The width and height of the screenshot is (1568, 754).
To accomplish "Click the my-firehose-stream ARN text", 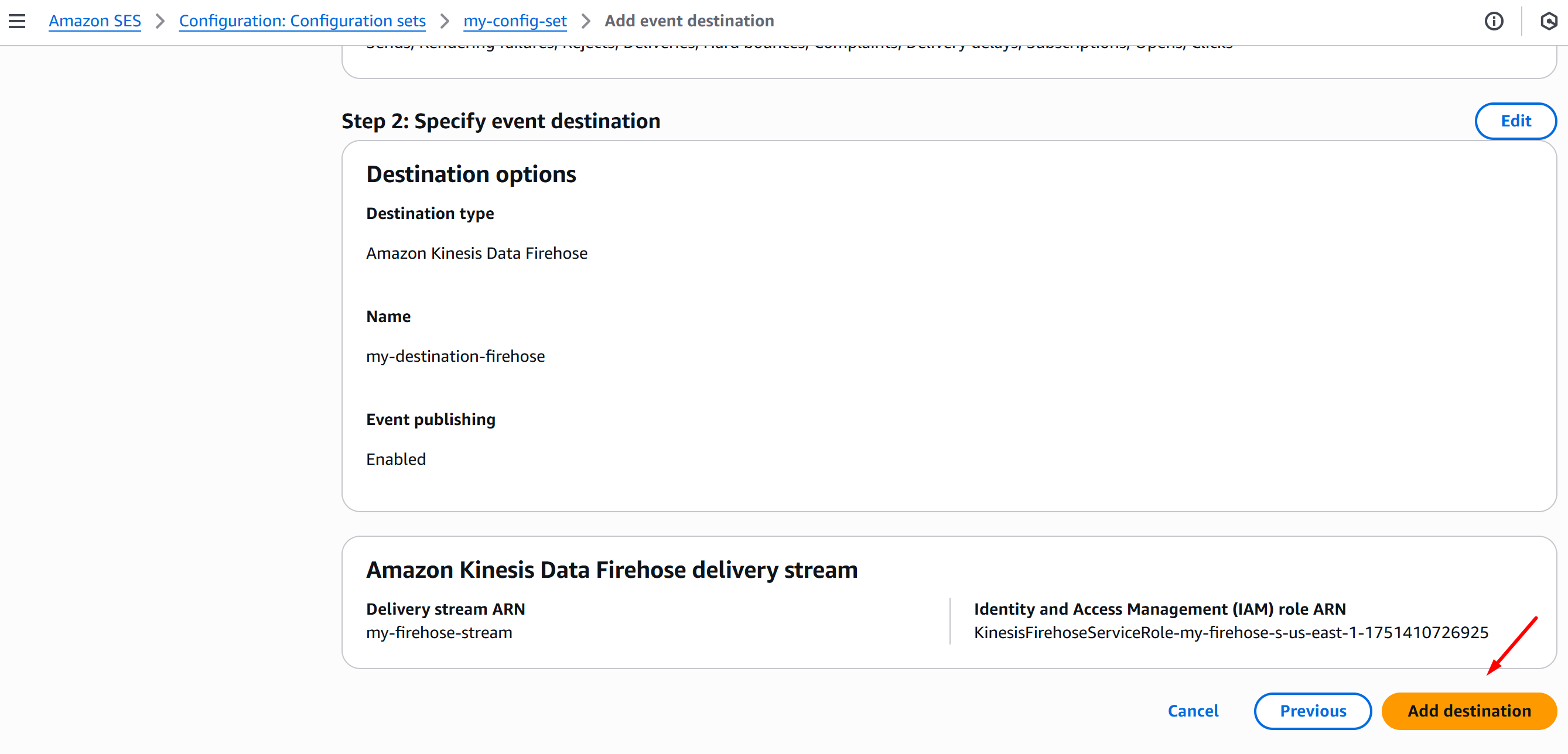I will click(439, 632).
